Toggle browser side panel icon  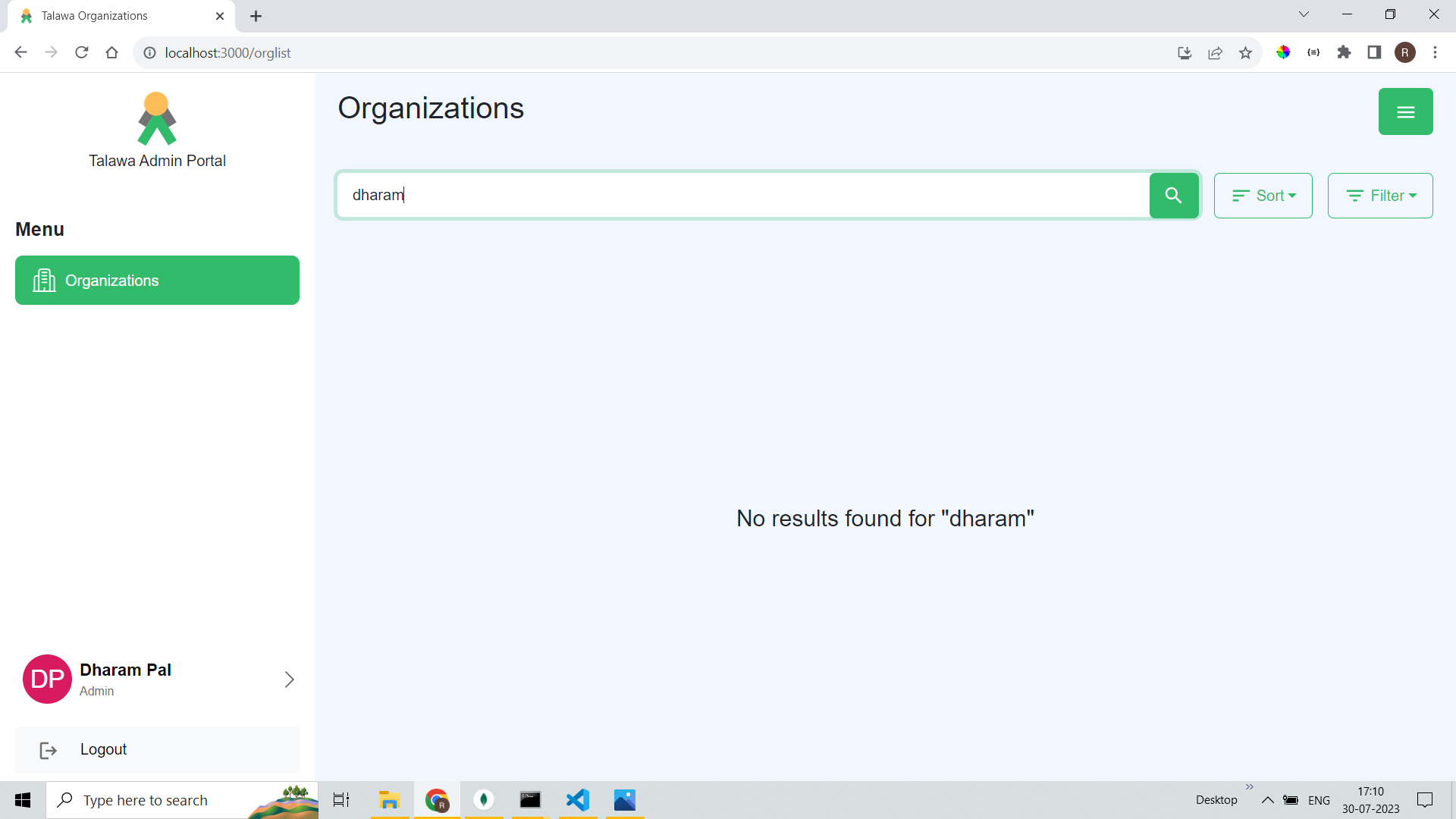[x=1374, y=52]
